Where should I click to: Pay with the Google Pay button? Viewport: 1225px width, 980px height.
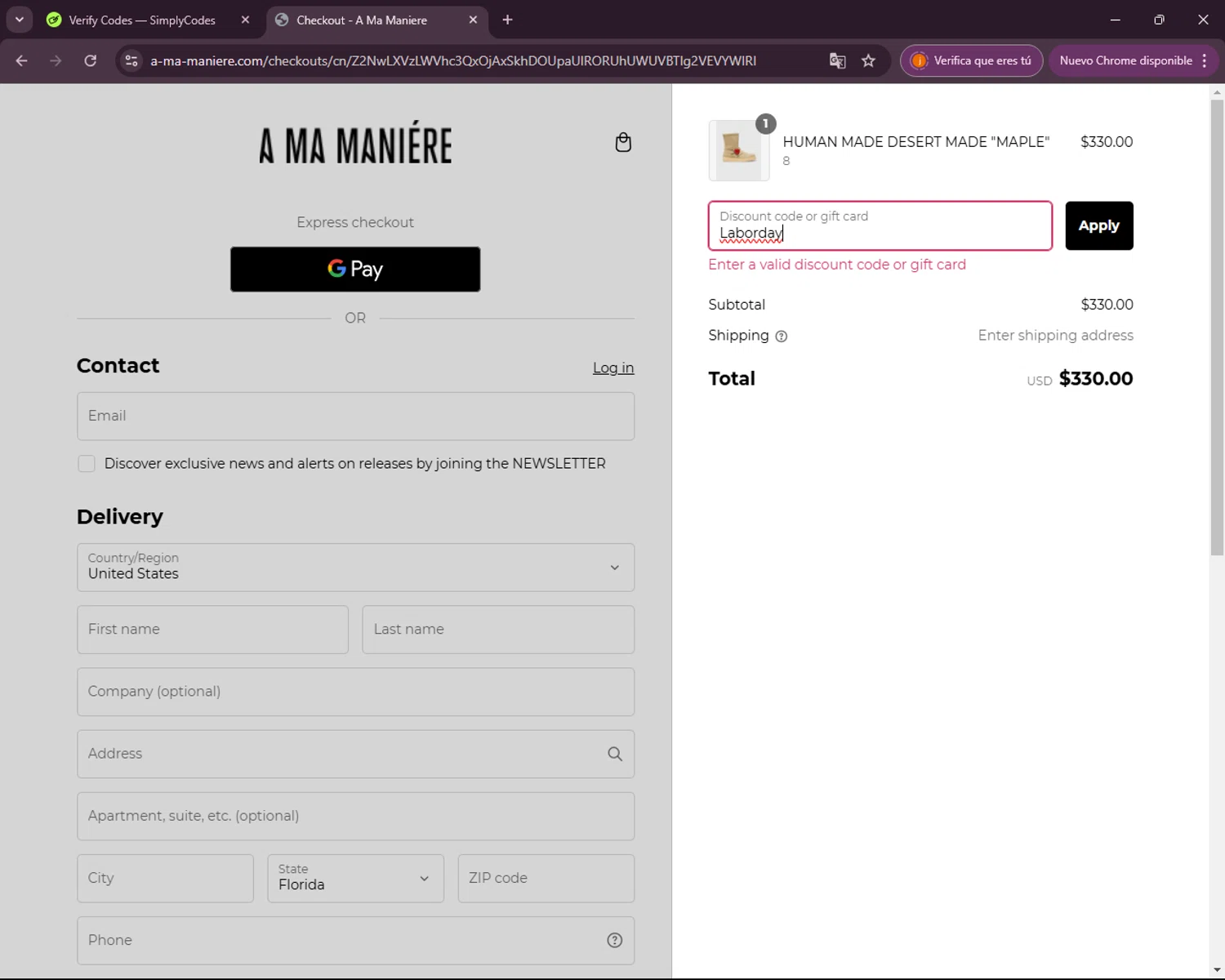(355, 269)
